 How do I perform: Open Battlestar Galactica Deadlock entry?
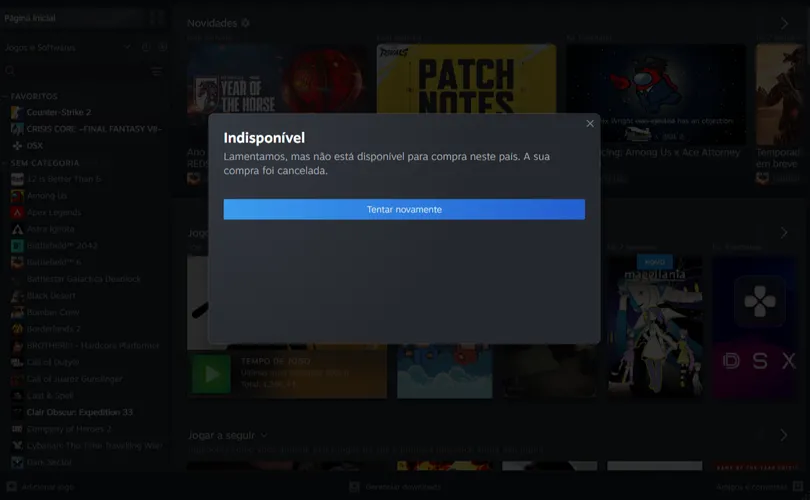pyautogui.click(x=84, y=279)
